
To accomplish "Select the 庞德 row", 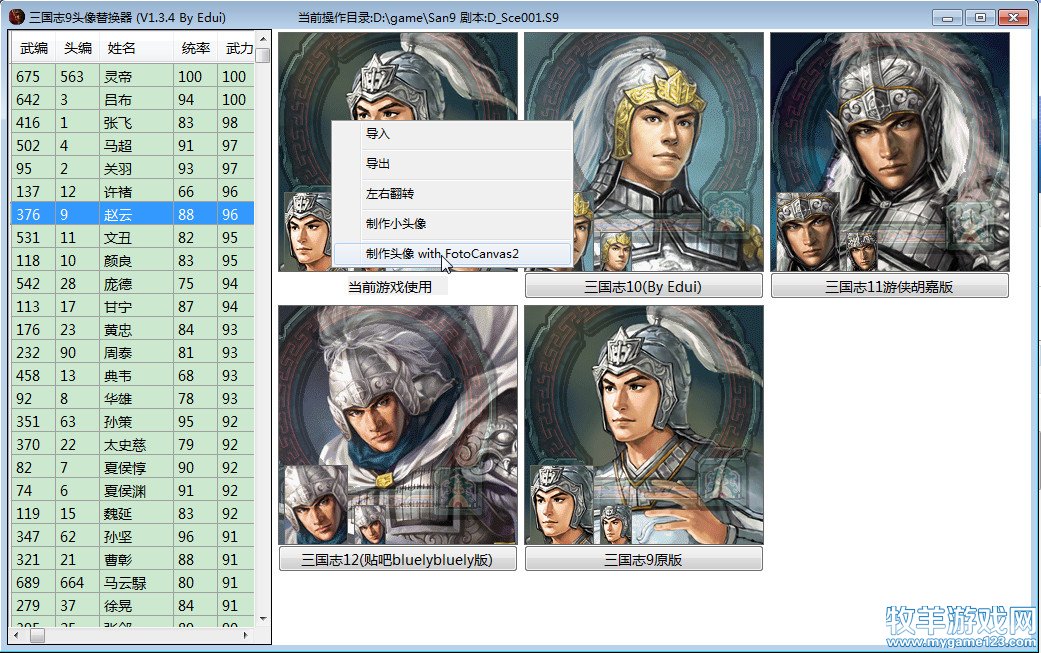I will 133,283.
